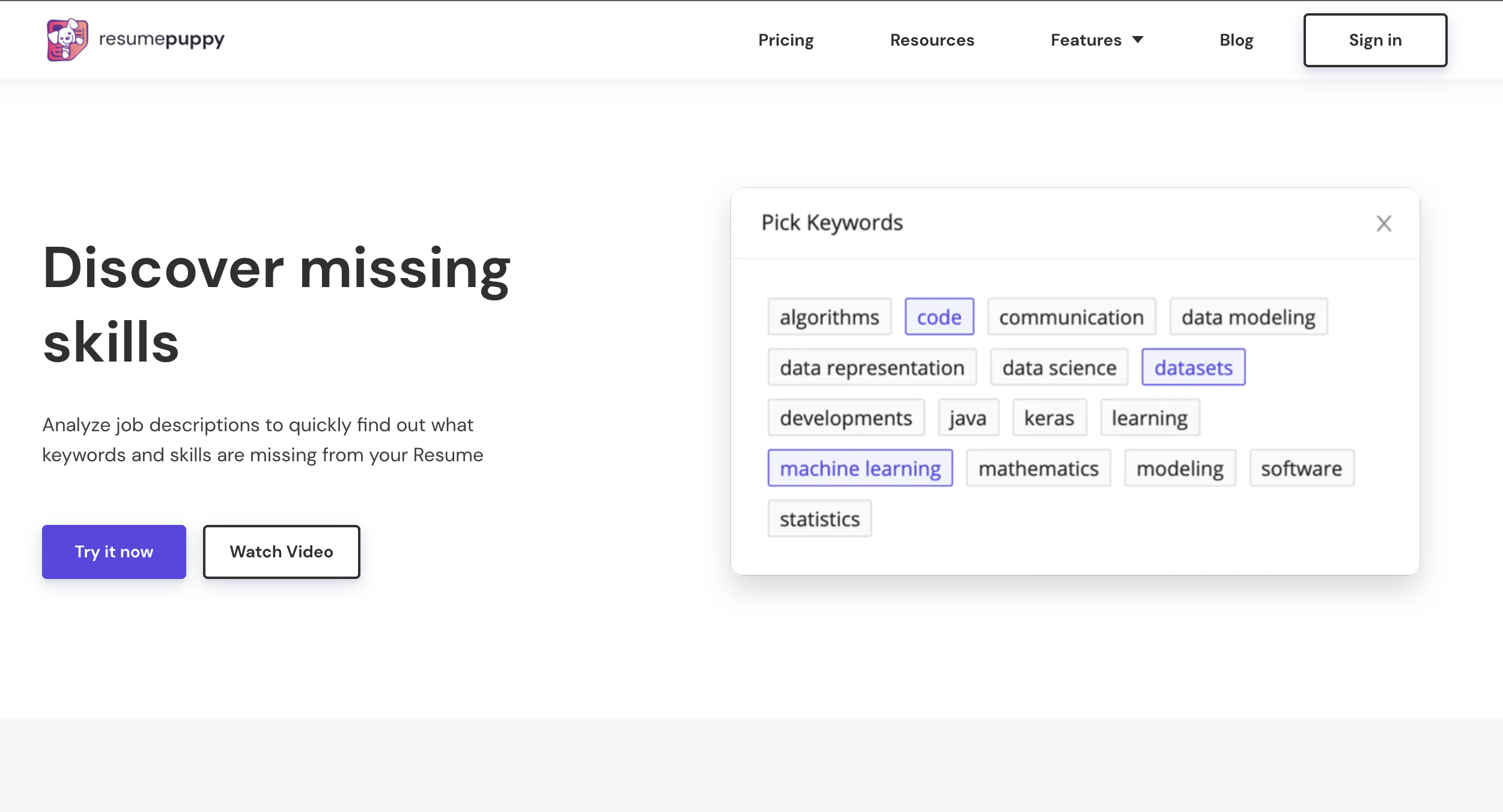The width and height of the screenshot is (1503, 812).
Task: Select the mathematics keyword chip
Action: [1038, 468]
